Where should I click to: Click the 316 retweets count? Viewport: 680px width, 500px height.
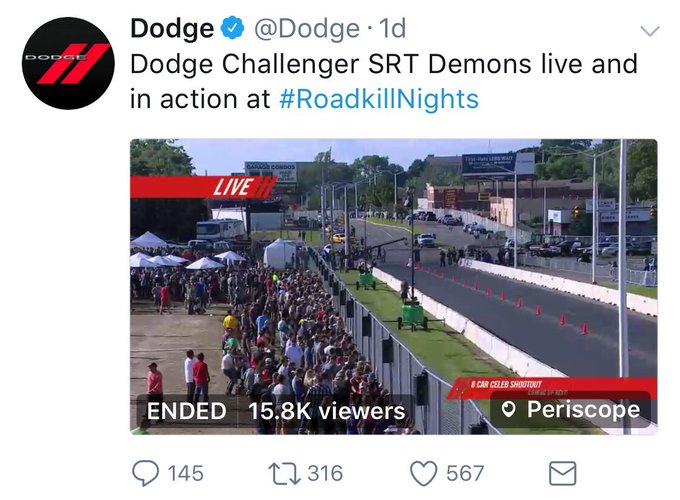[x=325, y=473]
